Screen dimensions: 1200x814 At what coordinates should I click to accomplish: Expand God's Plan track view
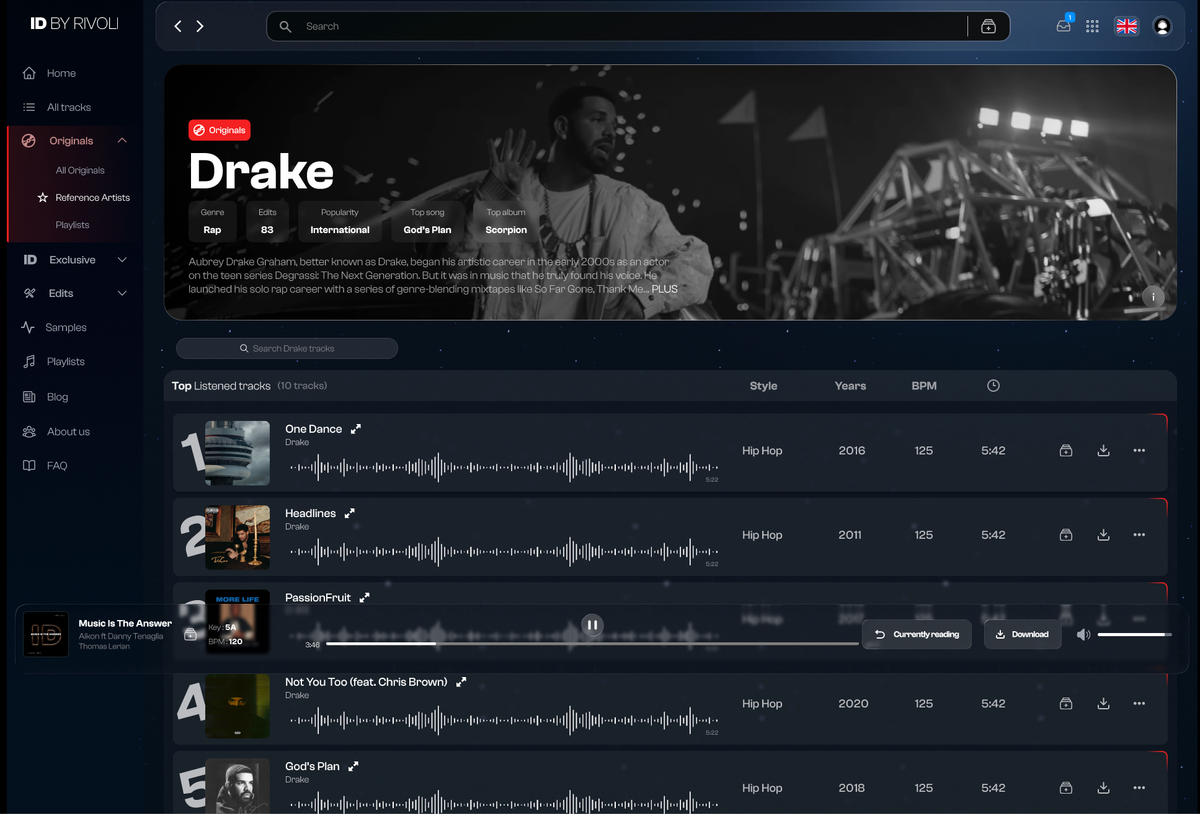coord(353,766)
